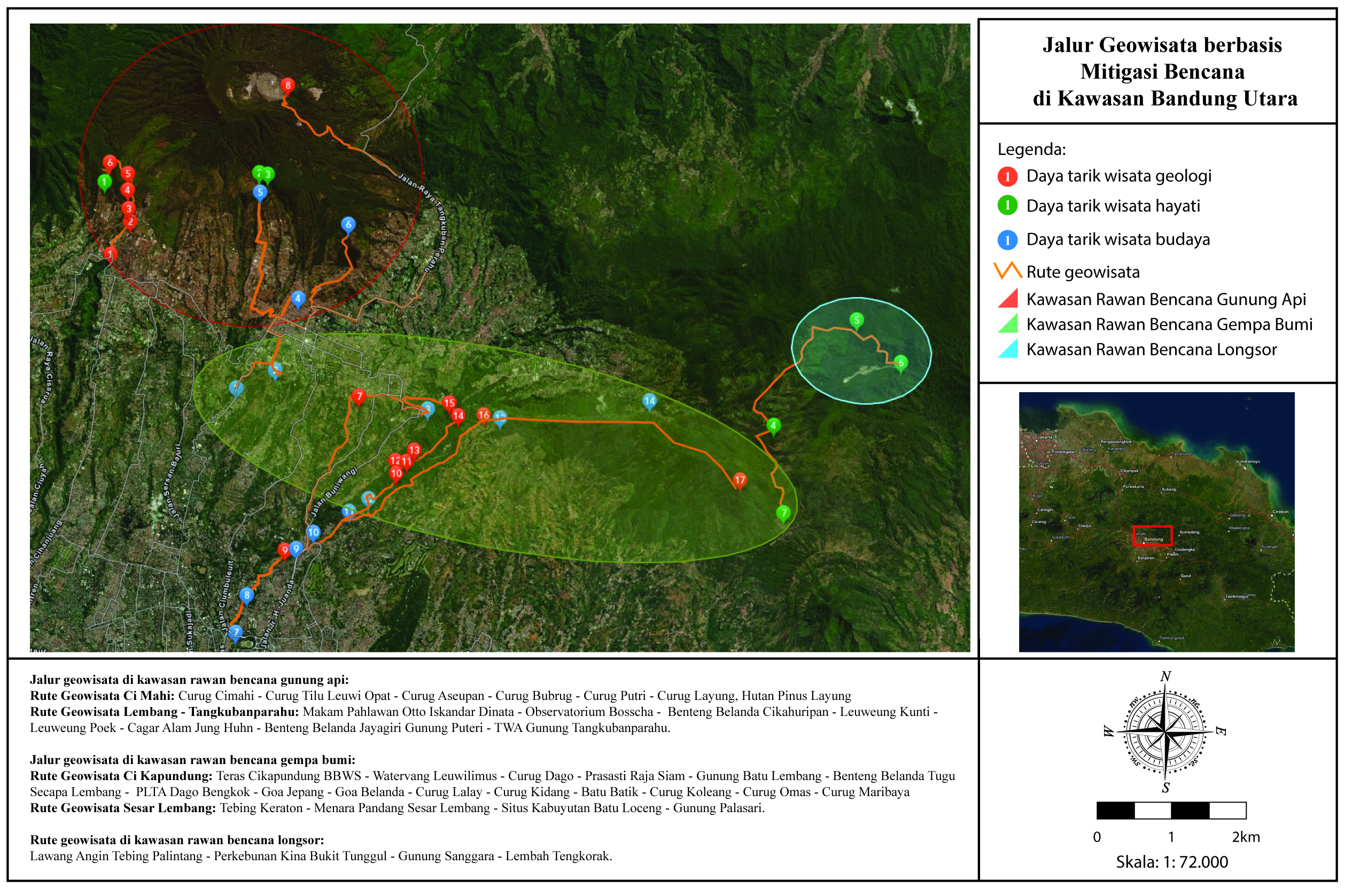
Task: Click red geology marker 8 at the crater
Action: tap(288, 87)
